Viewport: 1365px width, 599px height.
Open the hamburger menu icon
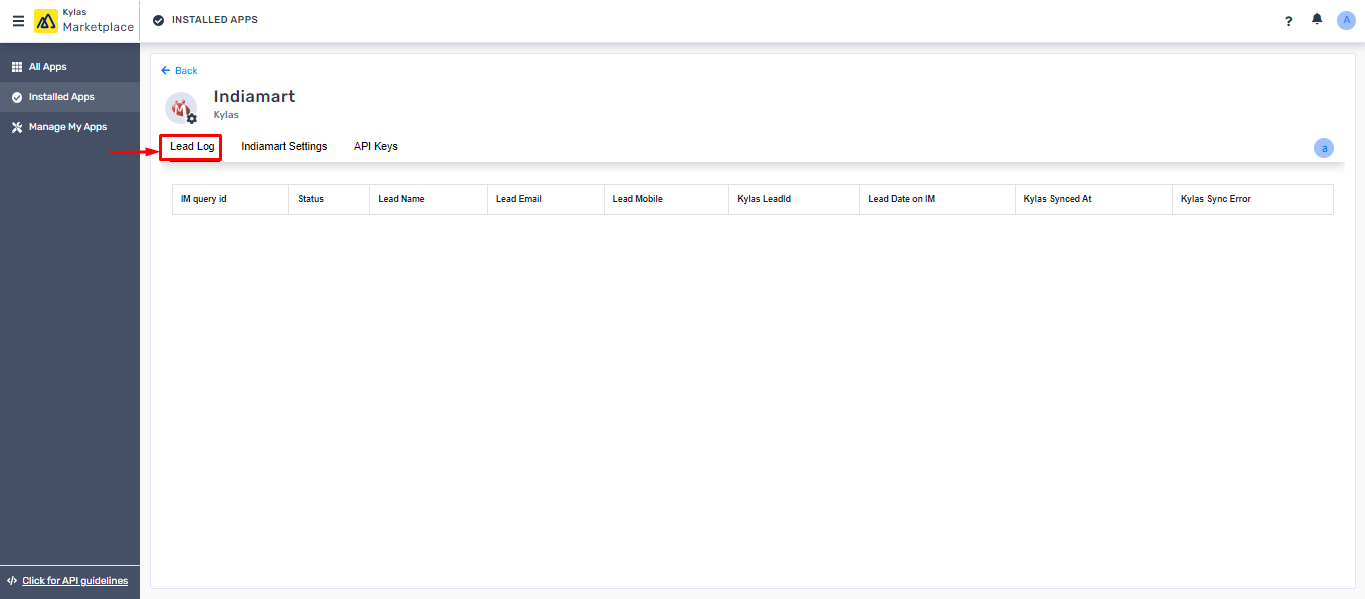(x=18, y=21)
